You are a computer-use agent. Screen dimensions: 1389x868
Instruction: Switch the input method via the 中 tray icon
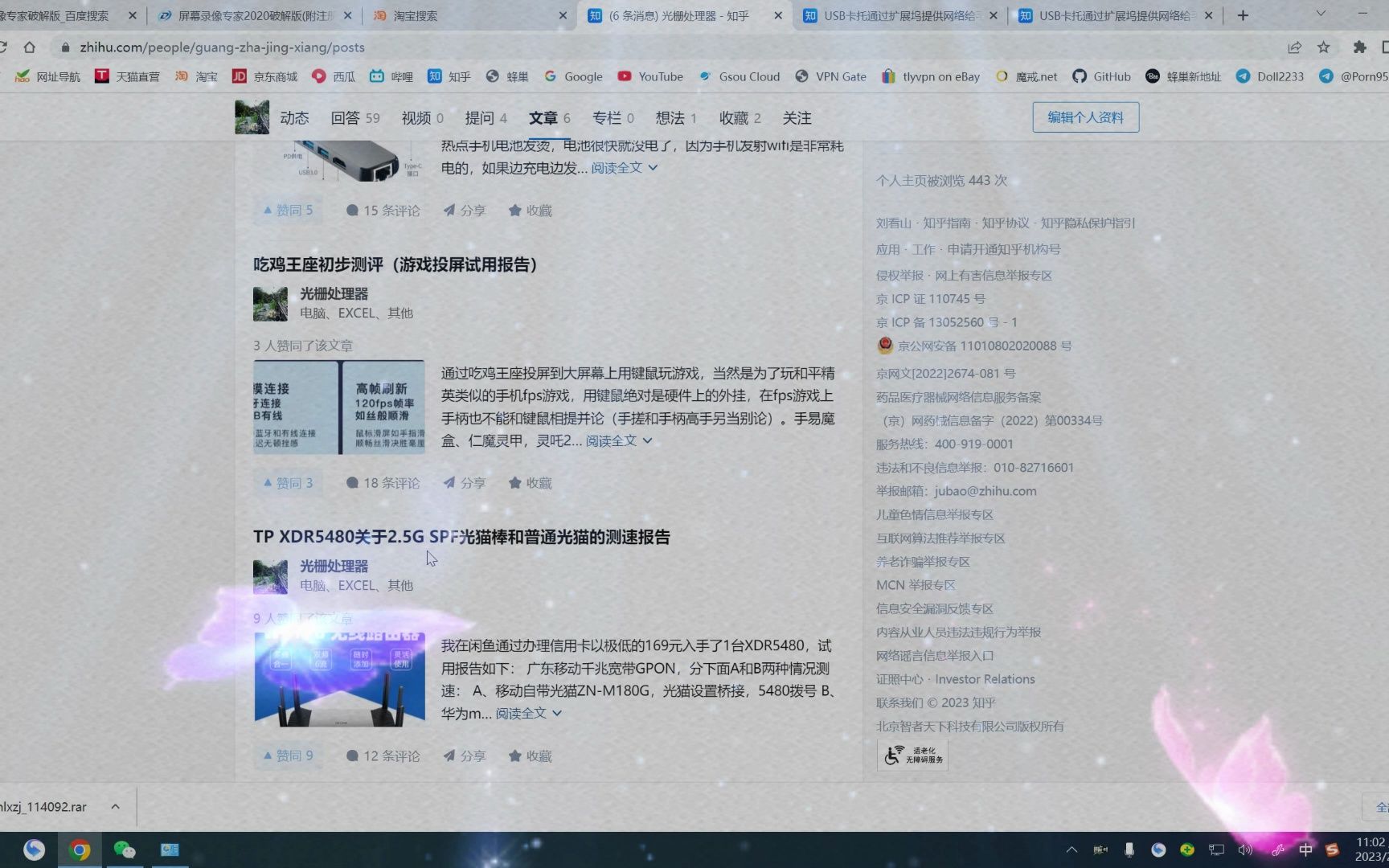(x=1306, y=850)
